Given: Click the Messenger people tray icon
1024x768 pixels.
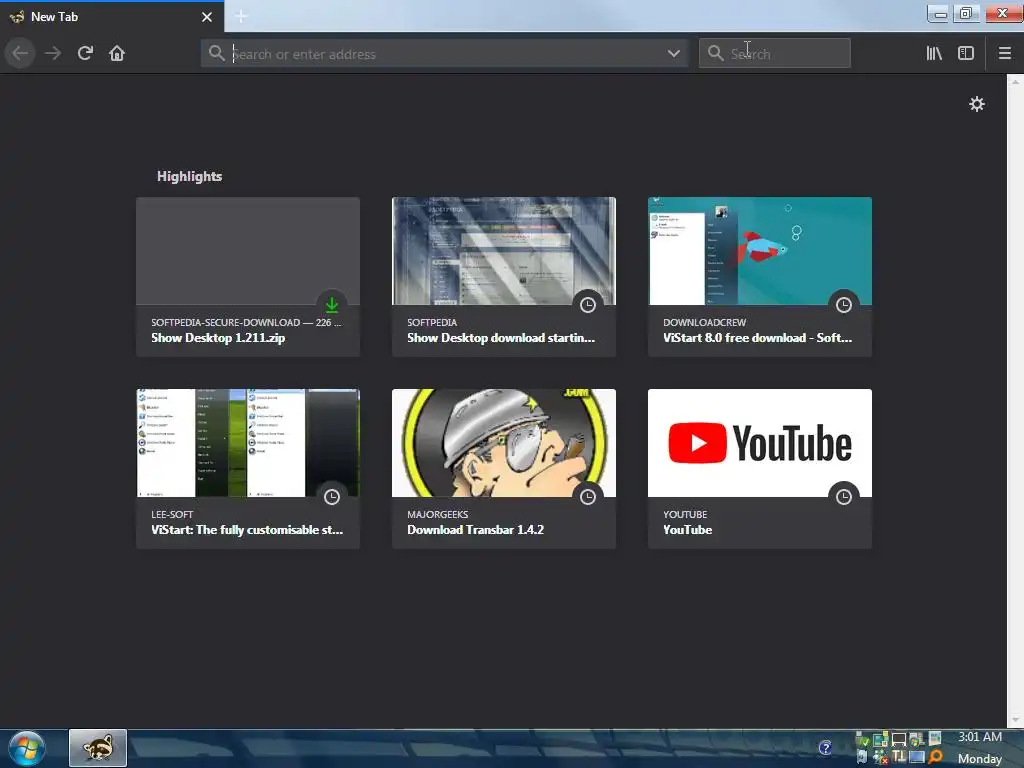Looking at the screenshot, I should pos(880,757).
